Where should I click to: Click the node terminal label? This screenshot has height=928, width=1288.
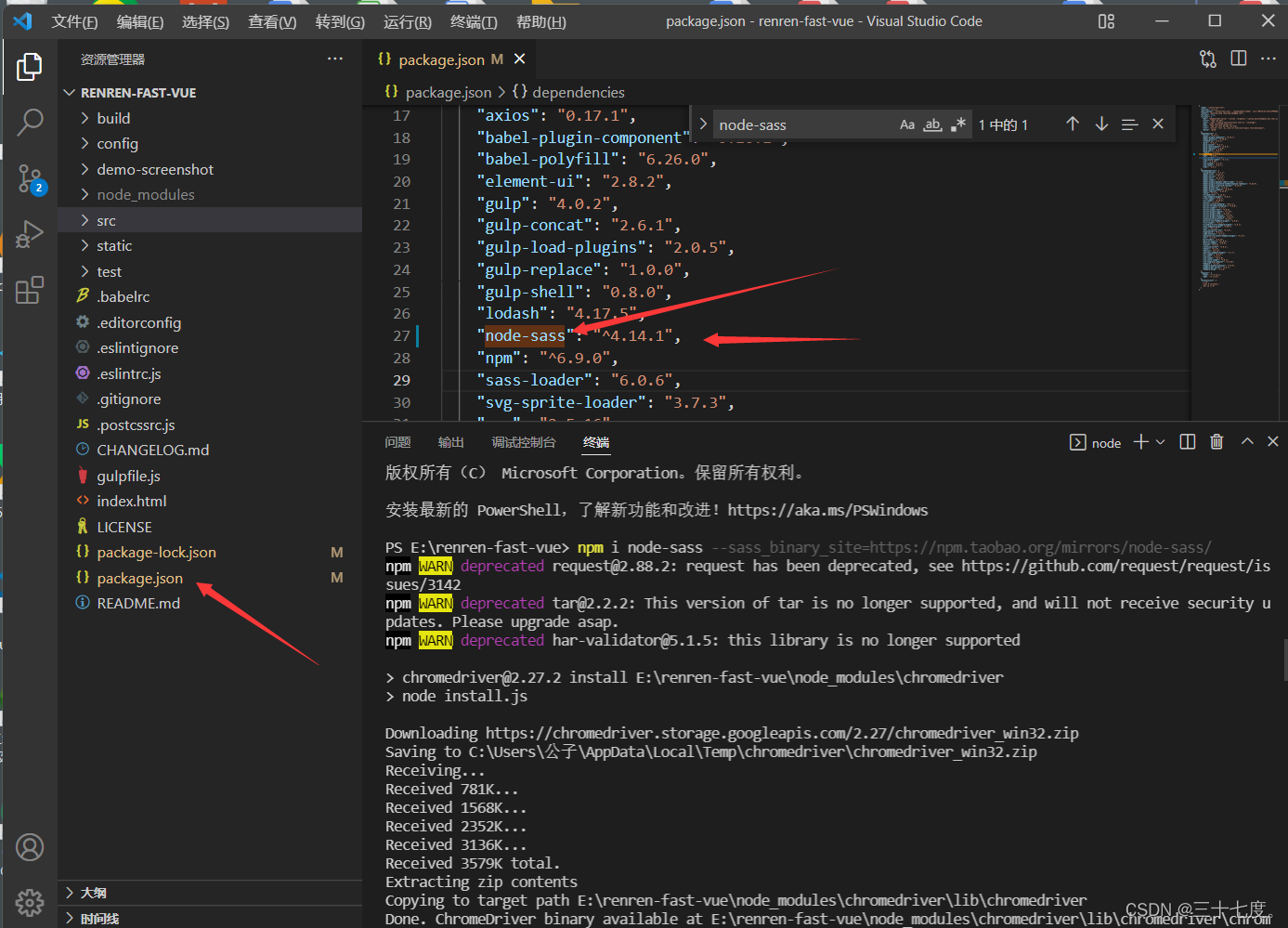click(x=1096, y=442)
